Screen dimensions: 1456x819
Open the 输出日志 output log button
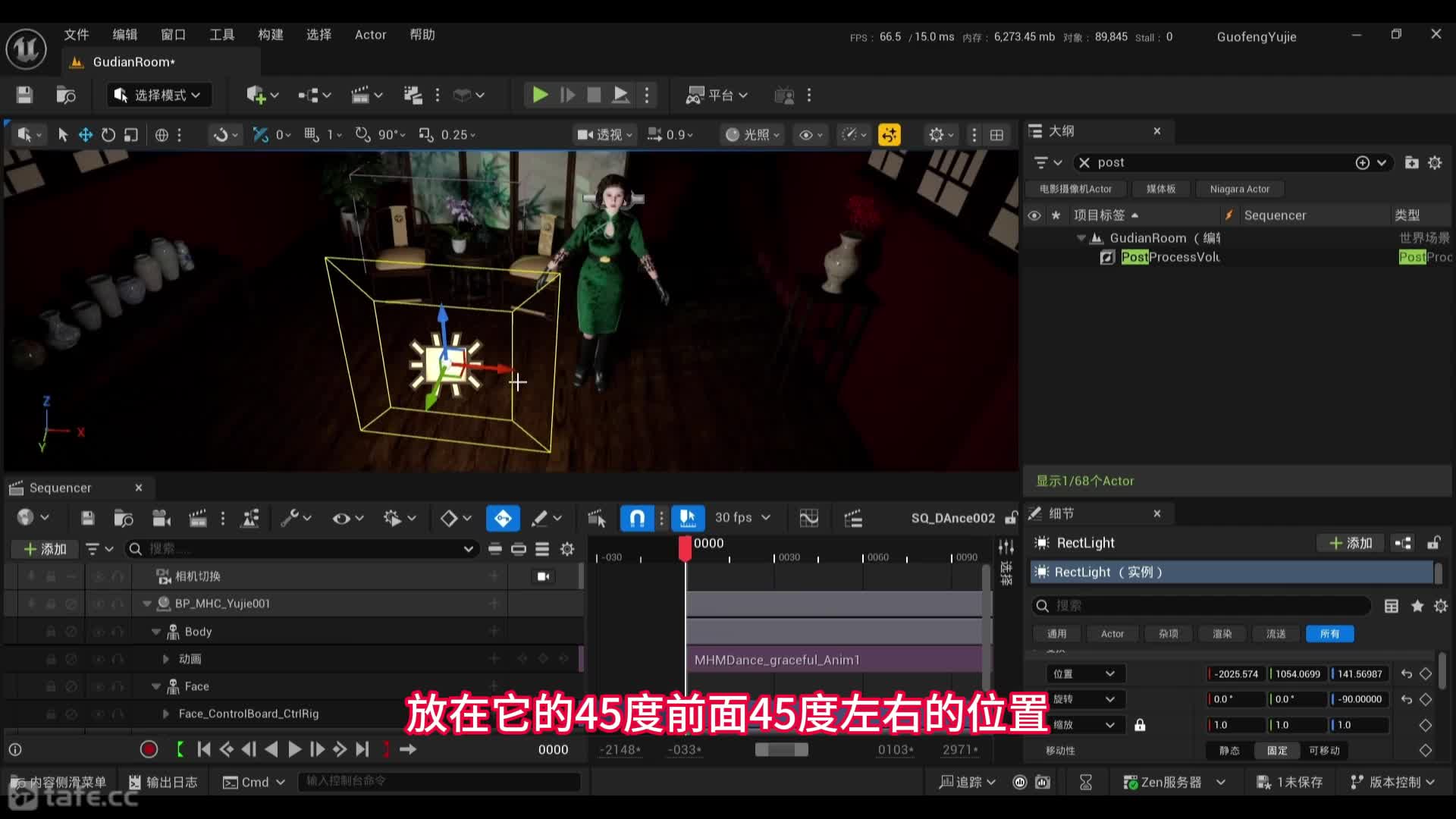pos(163,782)
